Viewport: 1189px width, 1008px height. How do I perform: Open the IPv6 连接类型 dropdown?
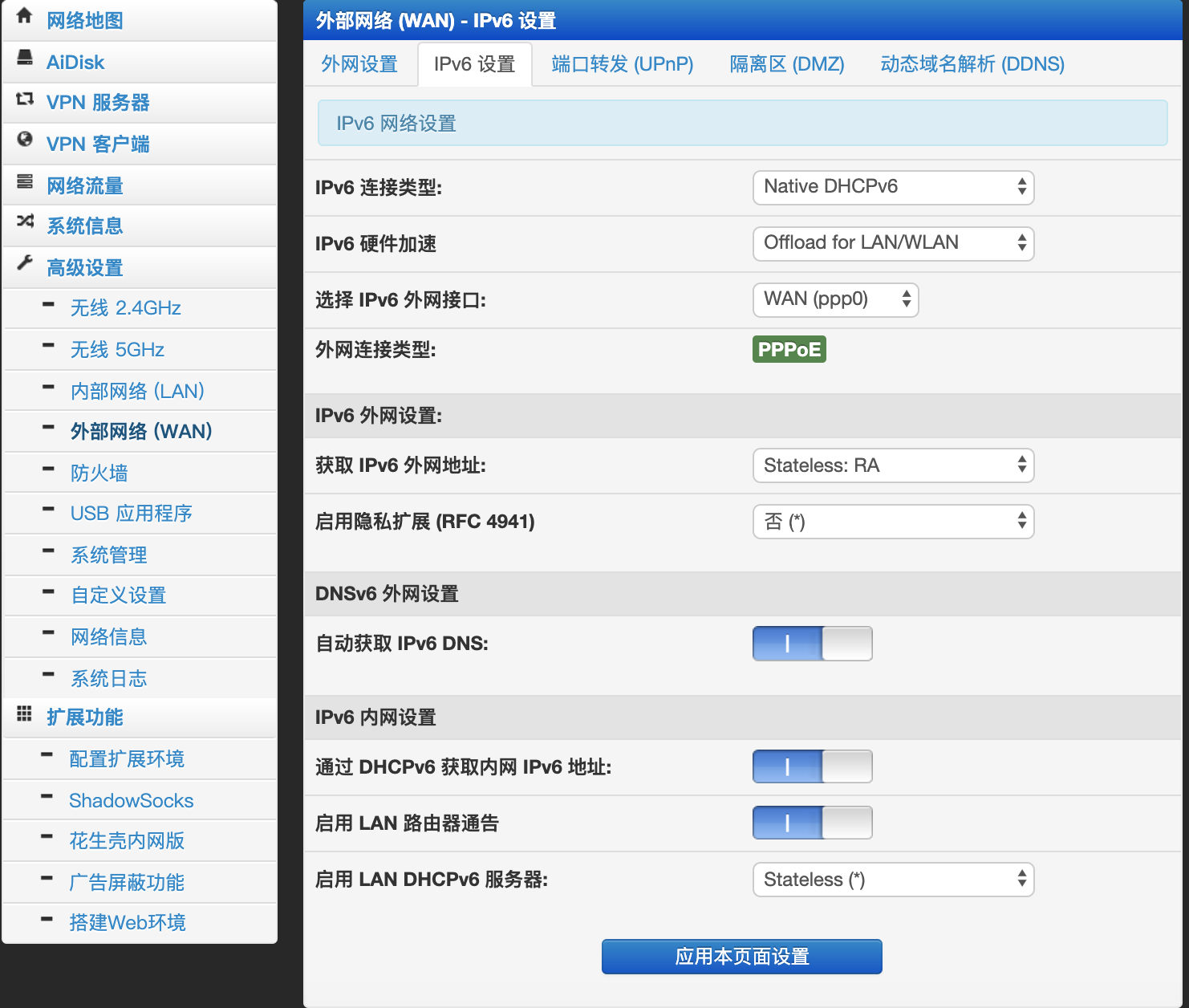(x=892, y=187)
